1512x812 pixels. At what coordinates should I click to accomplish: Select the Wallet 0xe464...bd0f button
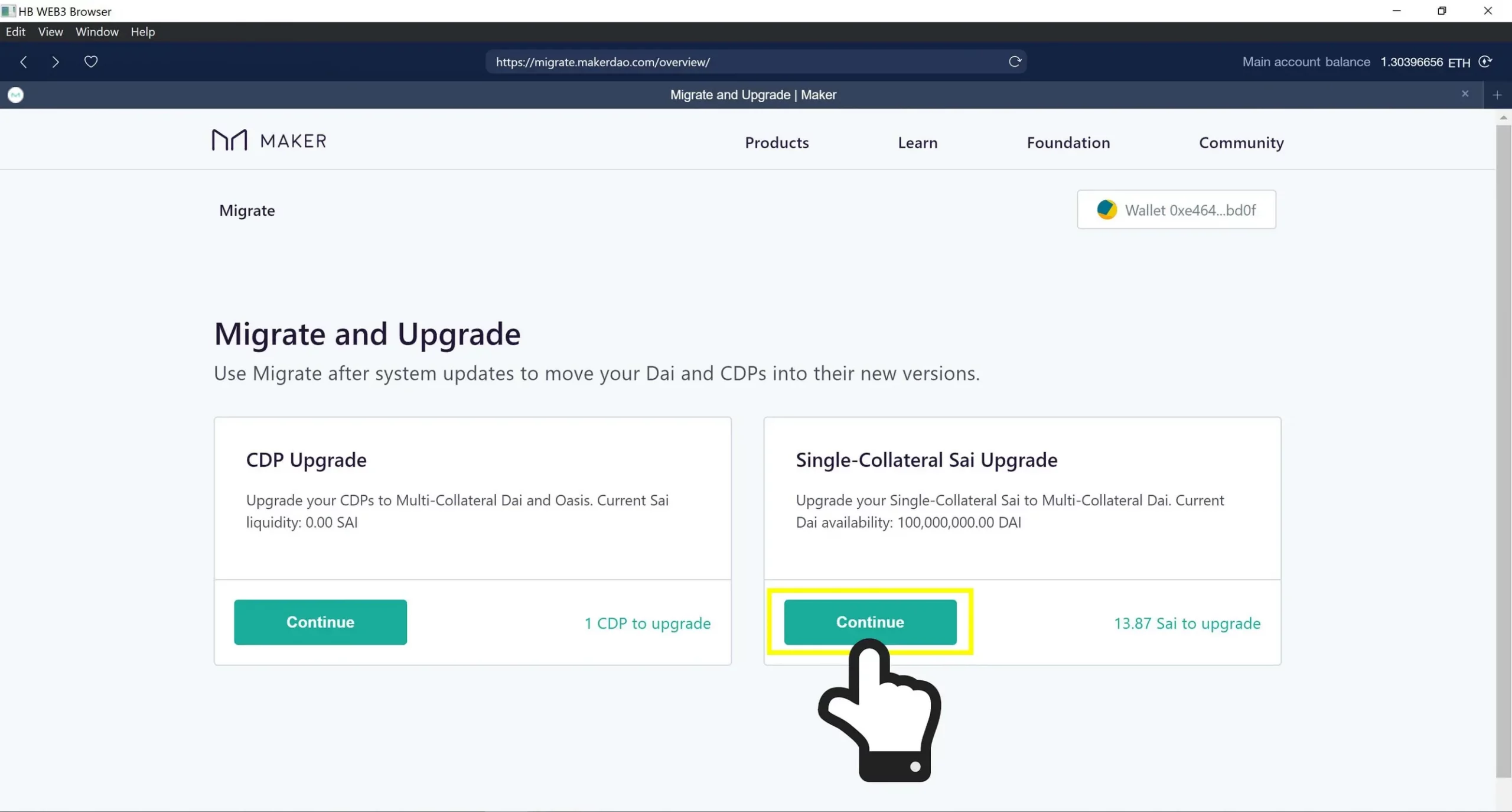click(1176, 209)
